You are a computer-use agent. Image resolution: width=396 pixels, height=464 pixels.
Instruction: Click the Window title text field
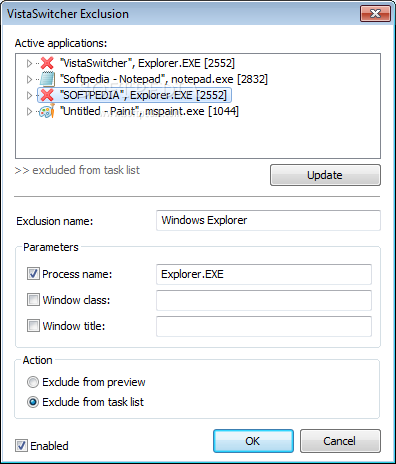click(264, 326)
